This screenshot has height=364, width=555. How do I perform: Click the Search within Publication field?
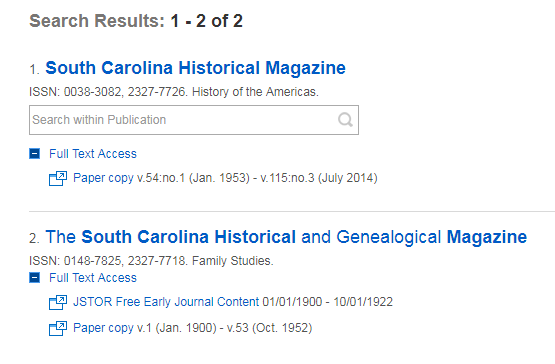194,120
